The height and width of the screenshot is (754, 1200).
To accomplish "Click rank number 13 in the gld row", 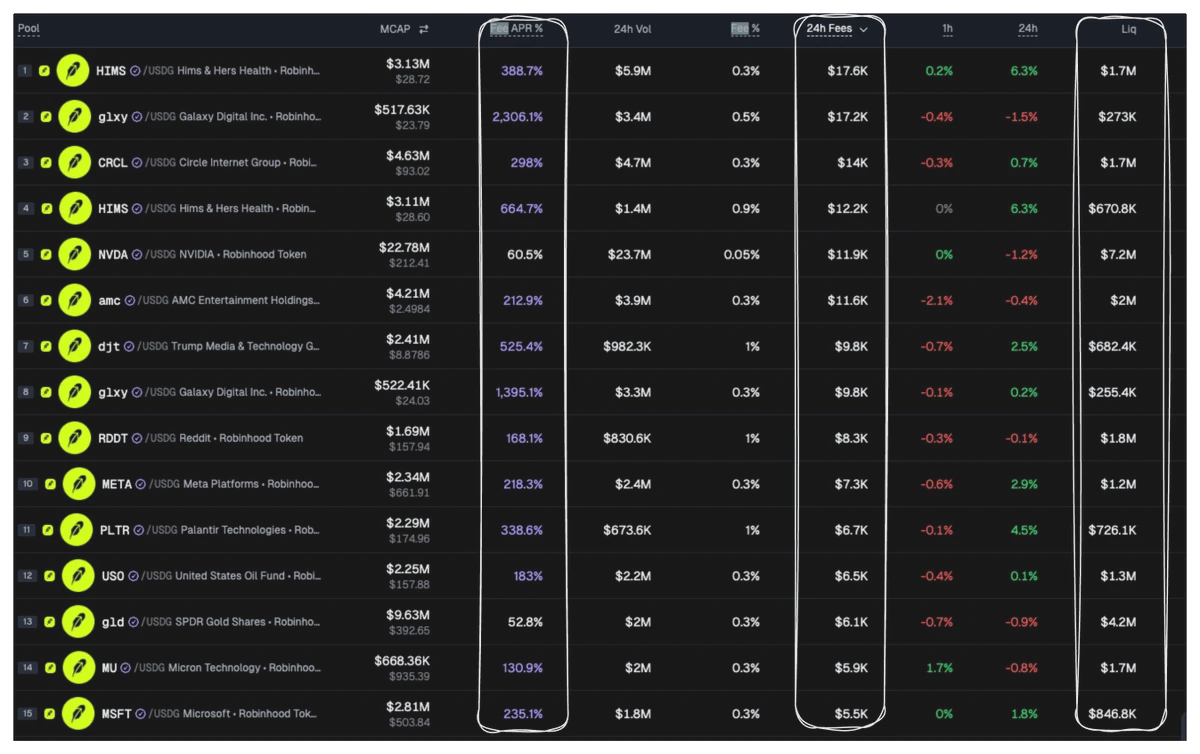I will 28,622.
